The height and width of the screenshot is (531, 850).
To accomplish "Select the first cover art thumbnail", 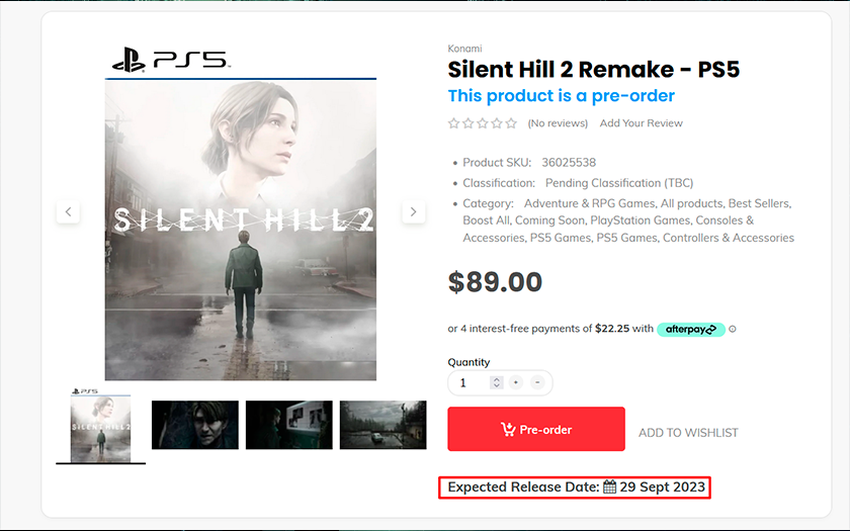I will [x=100, y=427].
